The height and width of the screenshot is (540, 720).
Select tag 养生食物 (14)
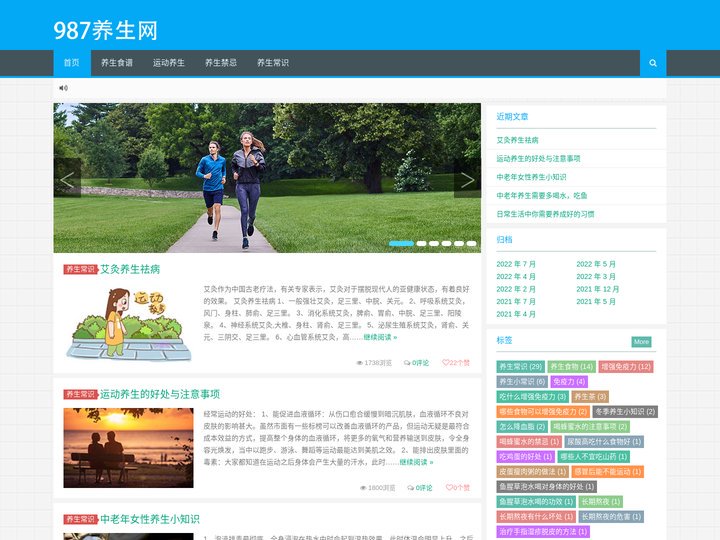click(x=572, y=366)
